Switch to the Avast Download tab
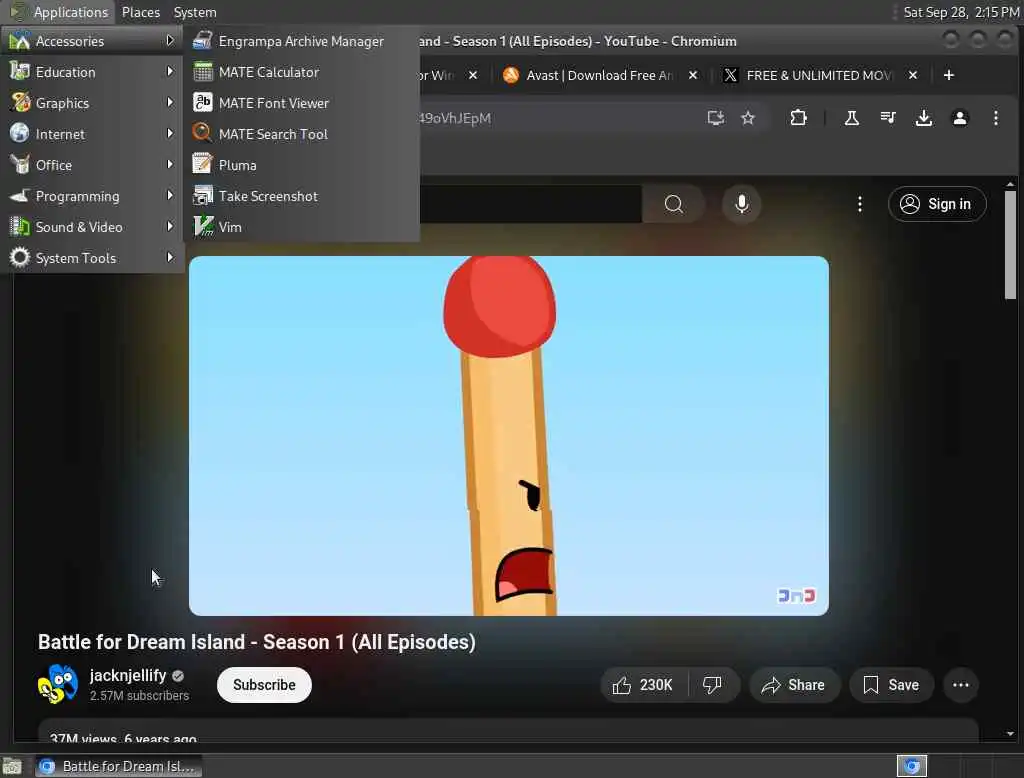 point(598,75)
